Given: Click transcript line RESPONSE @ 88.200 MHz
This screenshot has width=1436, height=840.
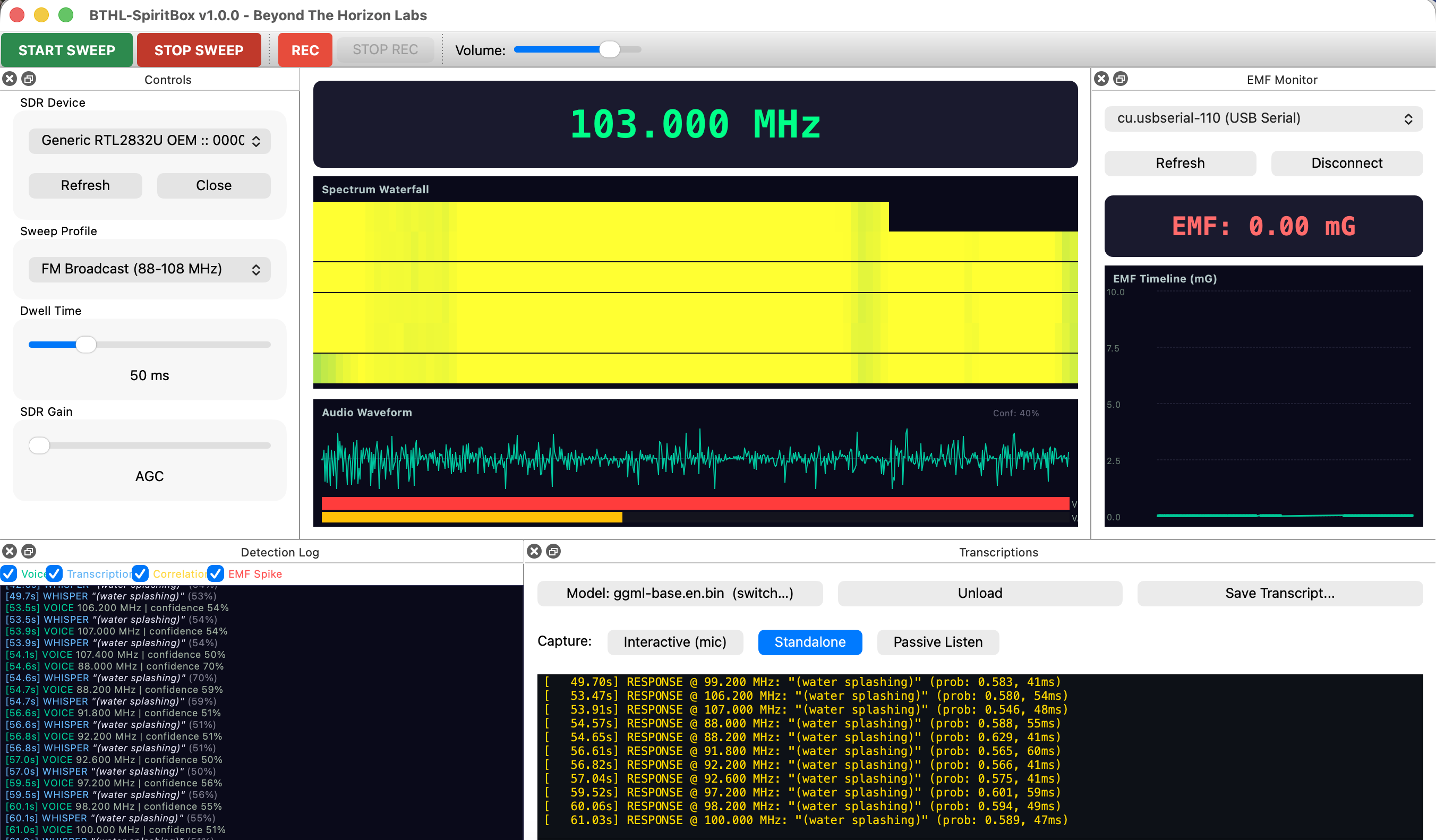Looking at the screenshot, I should click(802, 738).
